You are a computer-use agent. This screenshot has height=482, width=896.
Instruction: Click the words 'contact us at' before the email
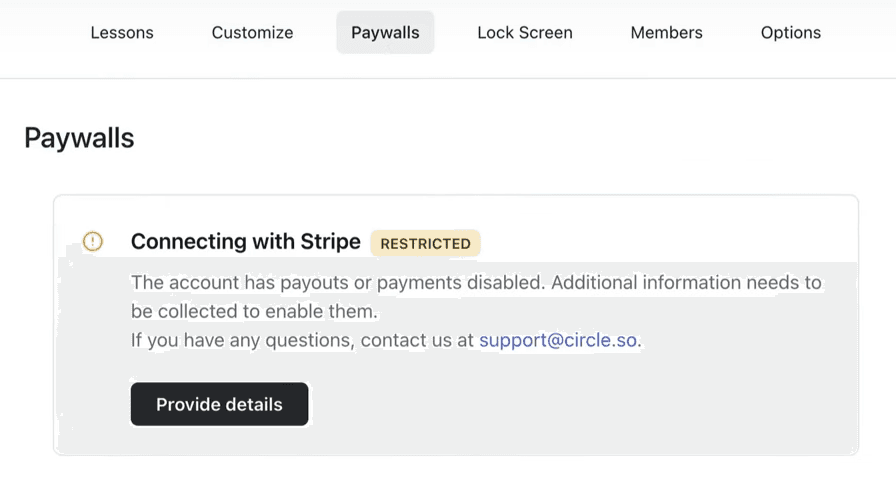click(x=417, y=340)
